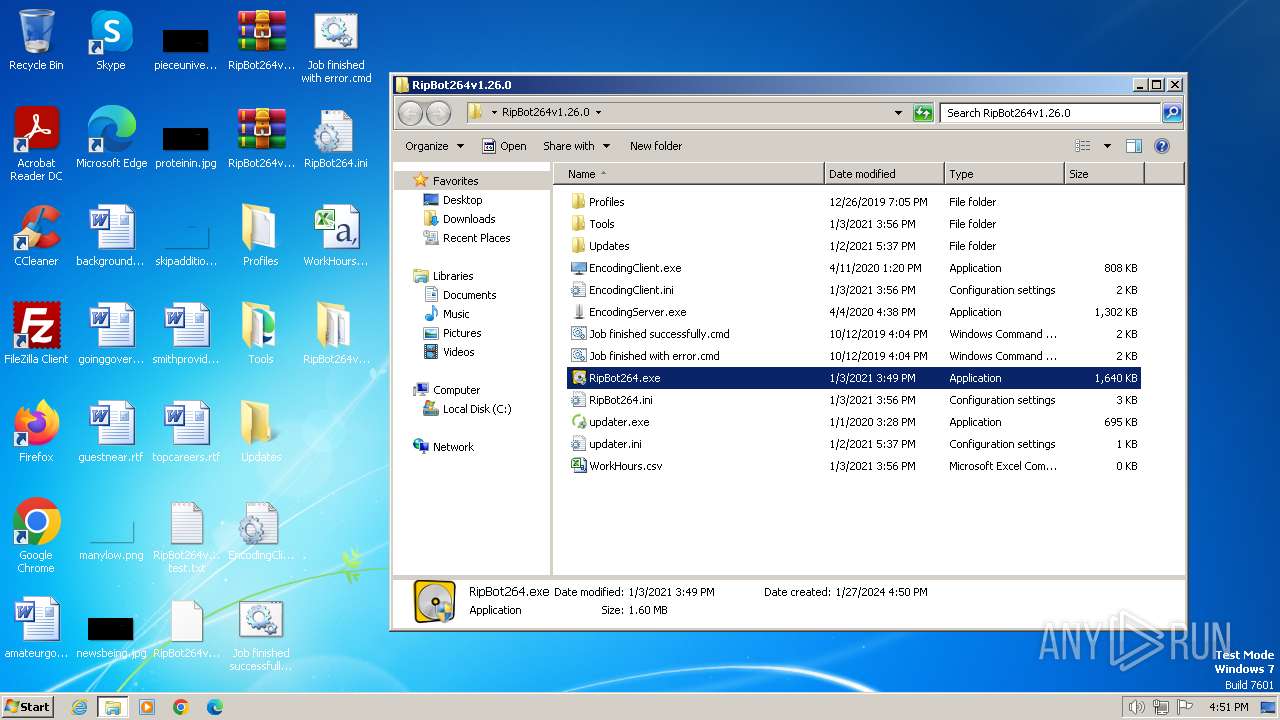Select updater.exe application

(853, 422)
